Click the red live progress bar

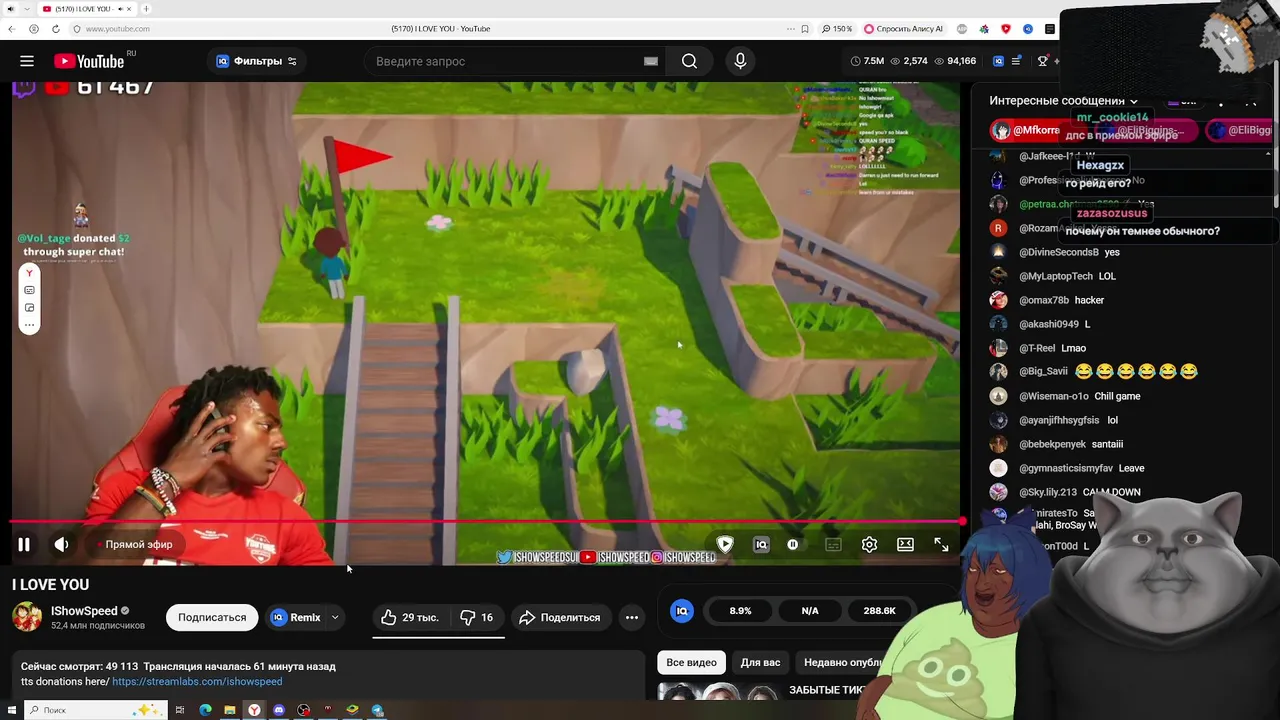tap(485, 521)
